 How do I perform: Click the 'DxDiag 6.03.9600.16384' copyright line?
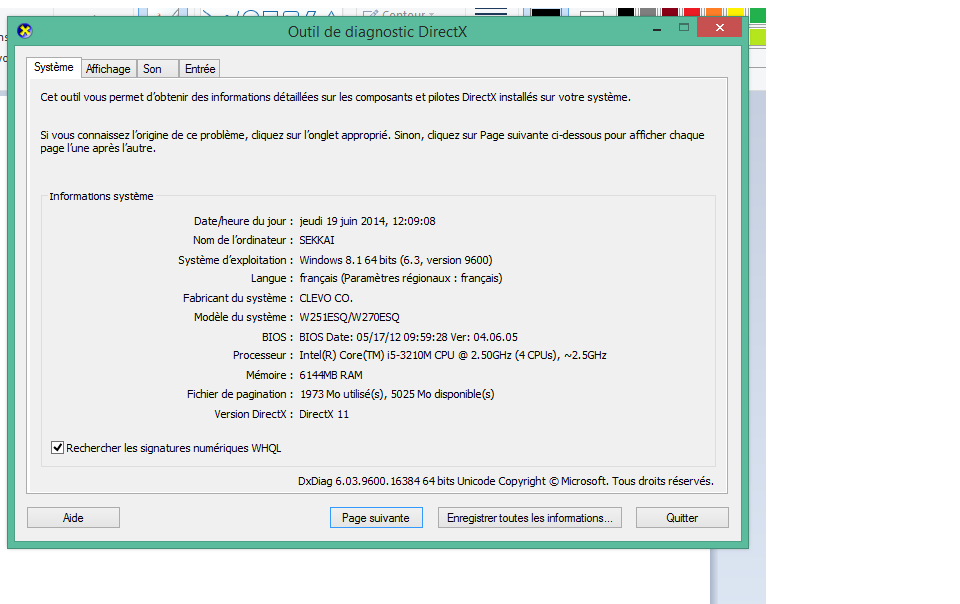pyautogui.click(x=506, y=481)
